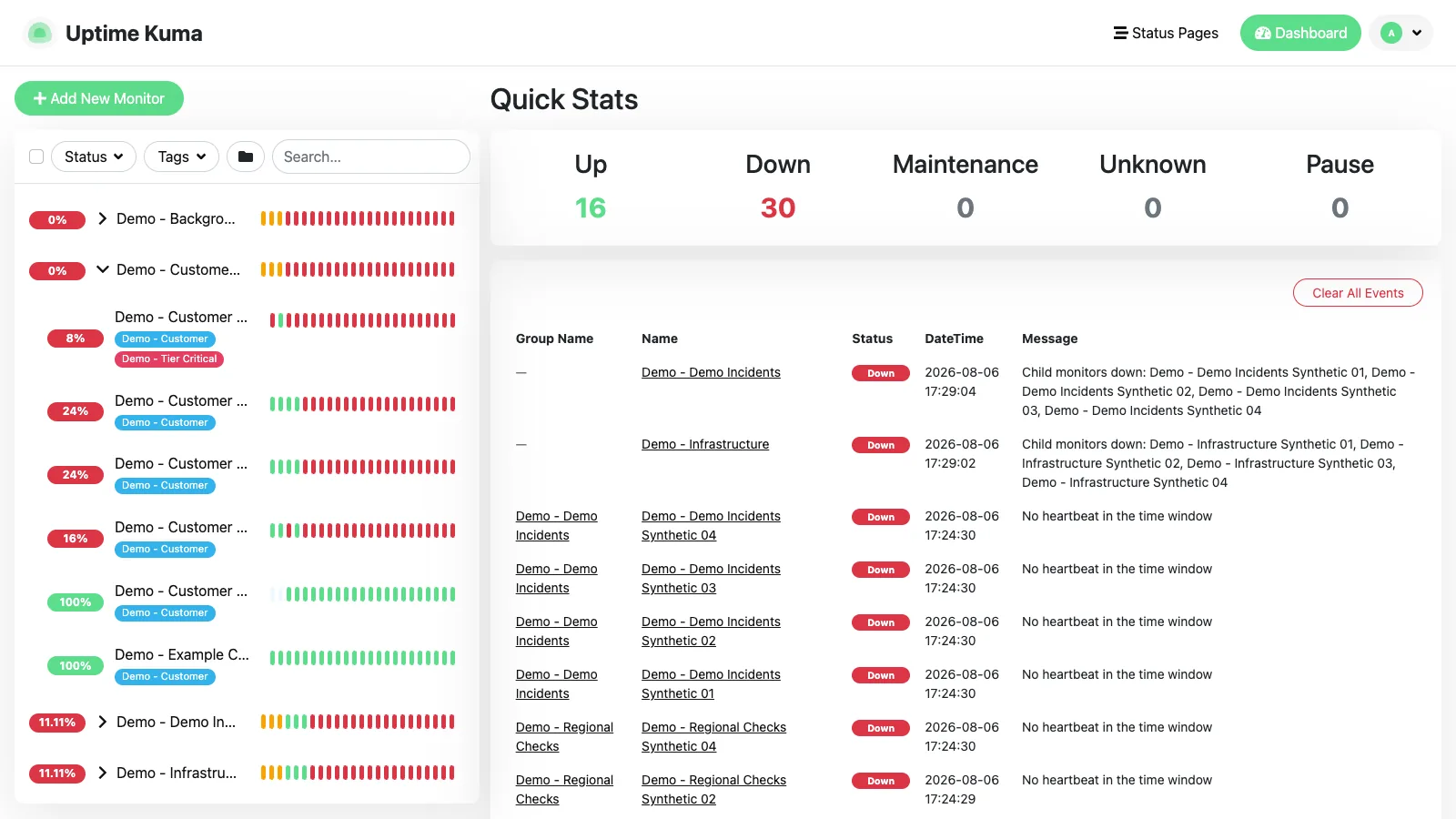Click the Message column header

1049,339
